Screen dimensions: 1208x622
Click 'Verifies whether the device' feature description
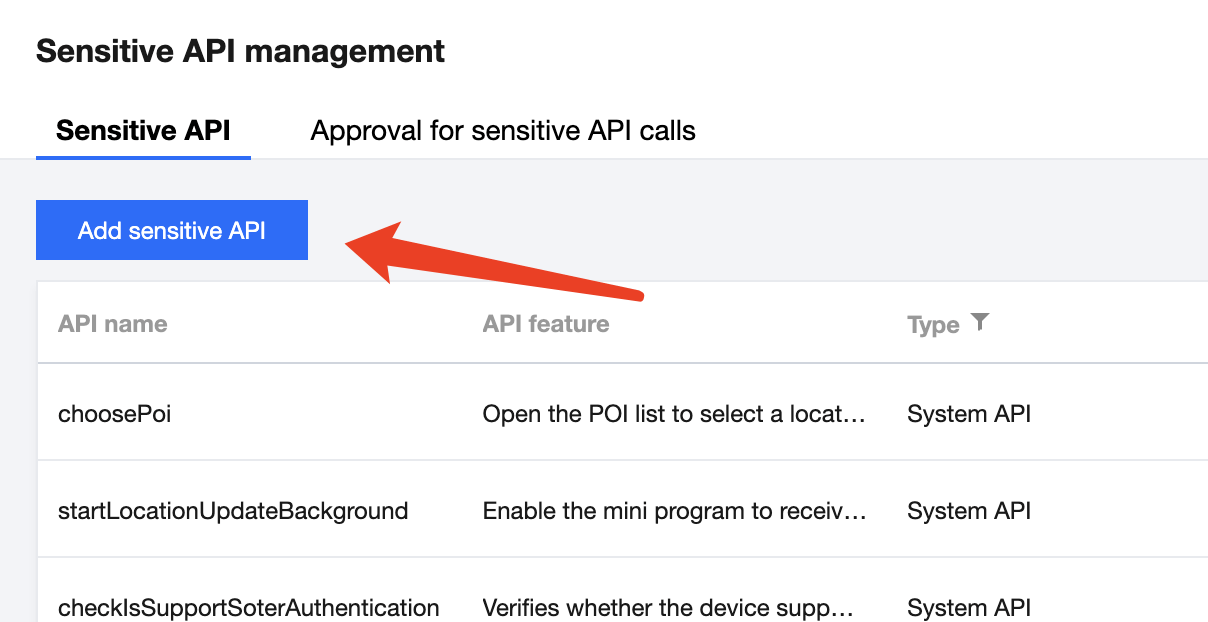click(x=670, y=607)
